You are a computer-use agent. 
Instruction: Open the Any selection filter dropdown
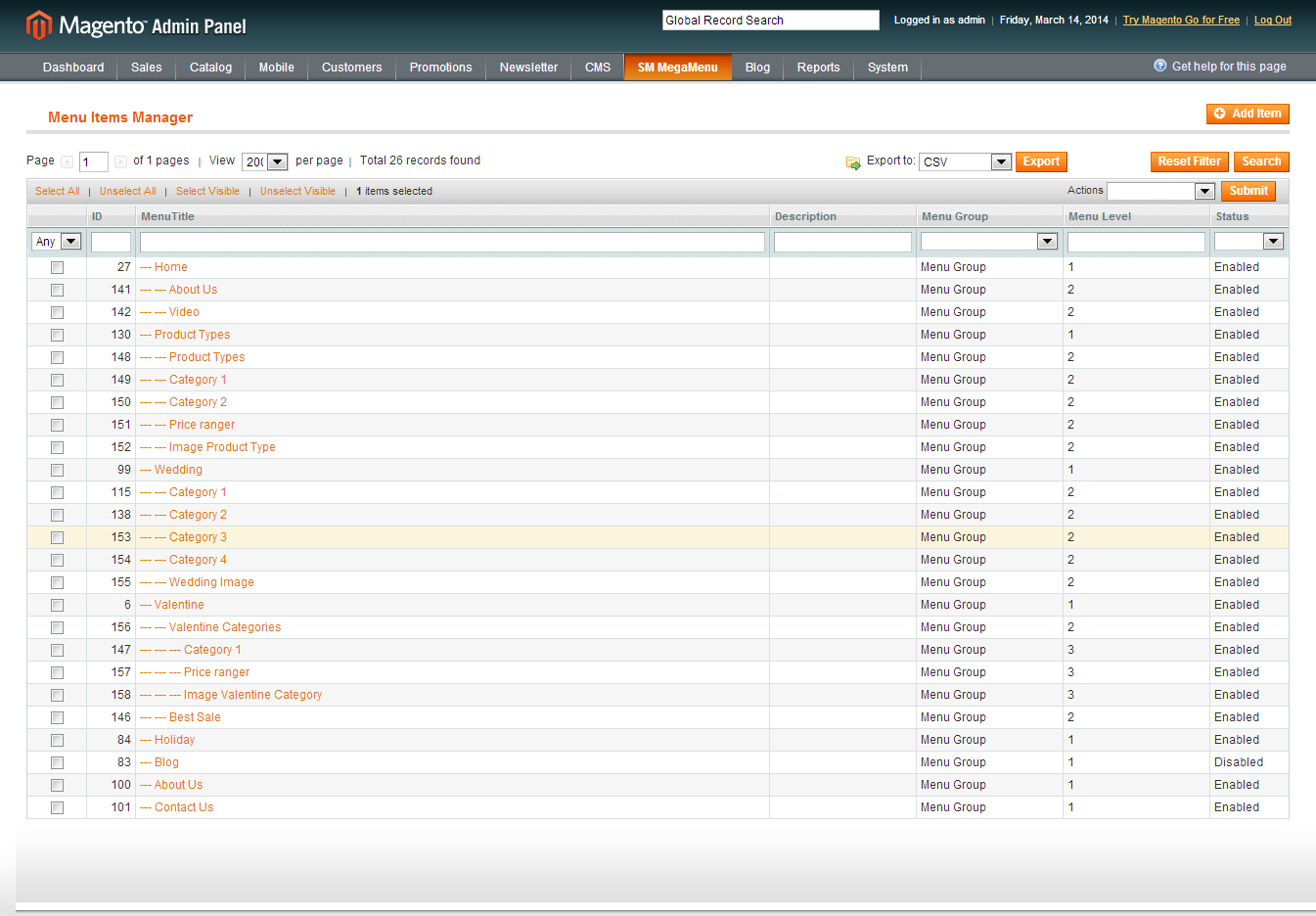pyautogui.click(x=57, y=241)
